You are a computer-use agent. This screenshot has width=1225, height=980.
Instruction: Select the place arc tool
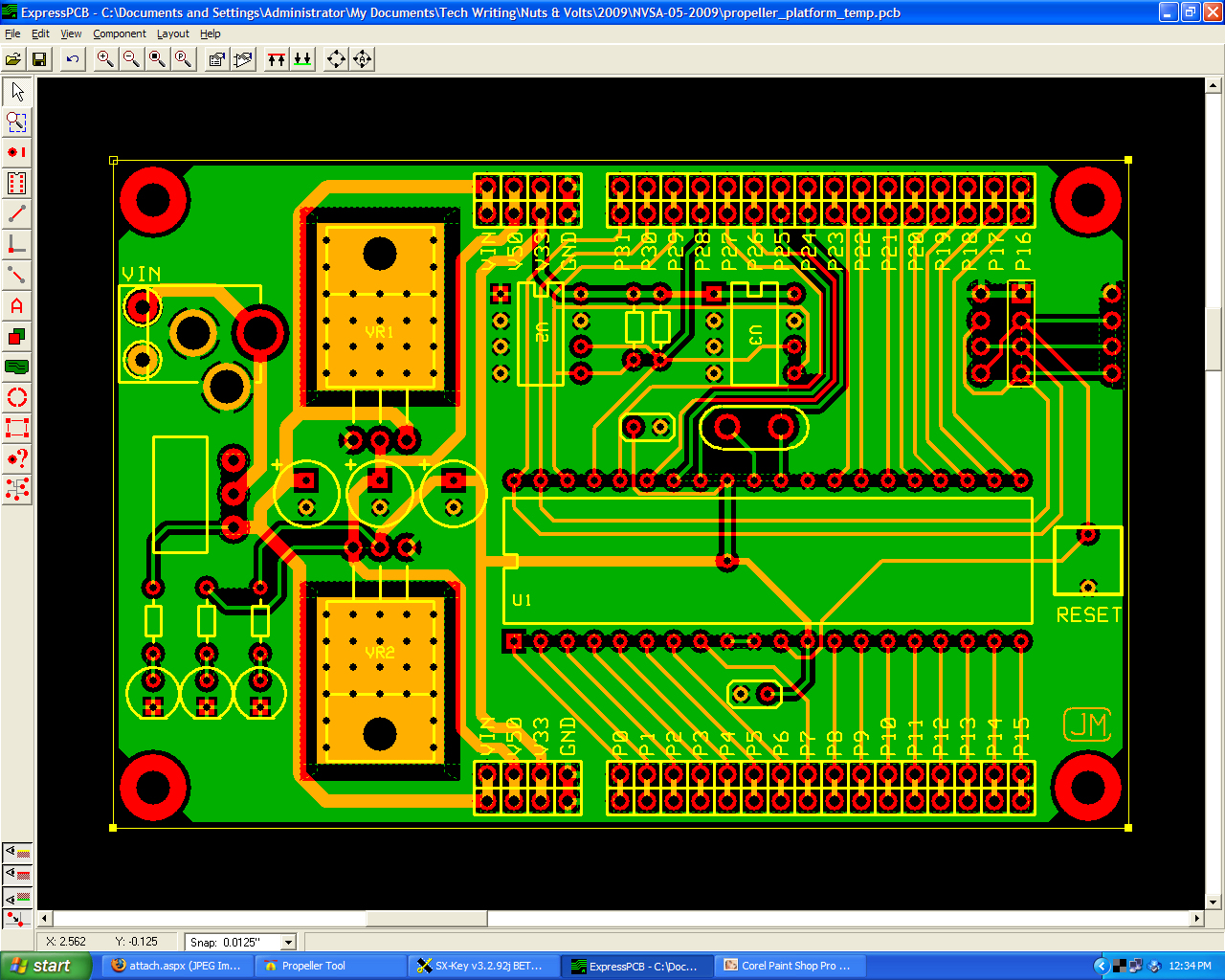pyautogui.click(x=15, y=397)
